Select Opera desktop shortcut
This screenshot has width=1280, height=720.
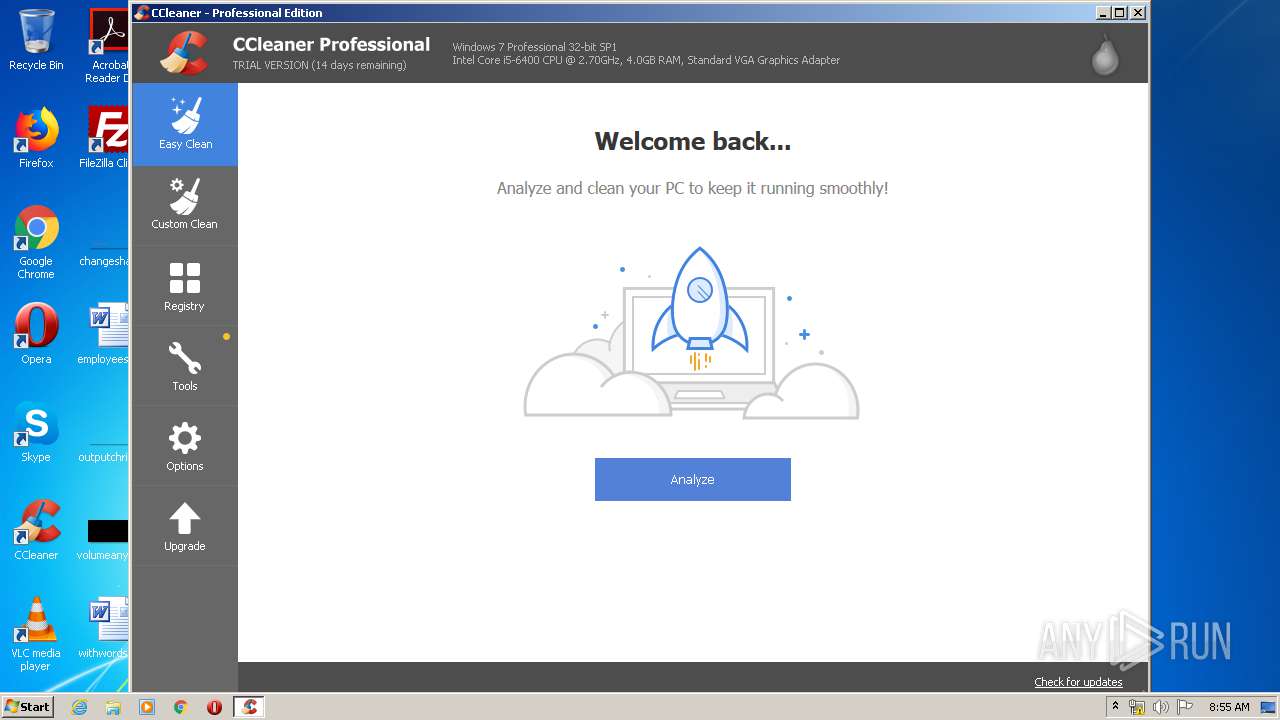tap(36, 333)
